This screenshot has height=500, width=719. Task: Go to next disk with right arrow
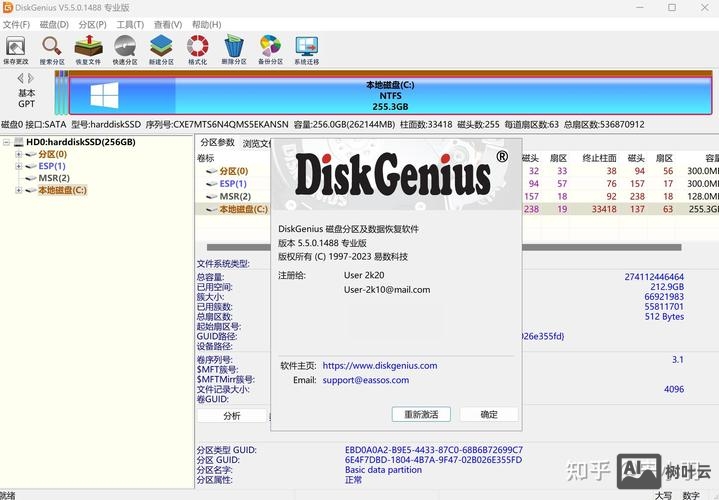tap(31, 78)
